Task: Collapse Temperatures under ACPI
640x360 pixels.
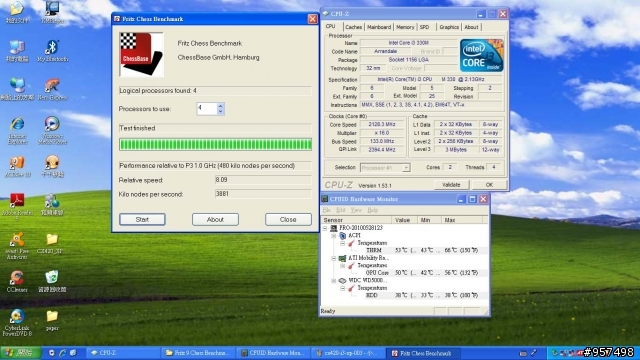Action: pyautogui.click(x=343, y=243)
